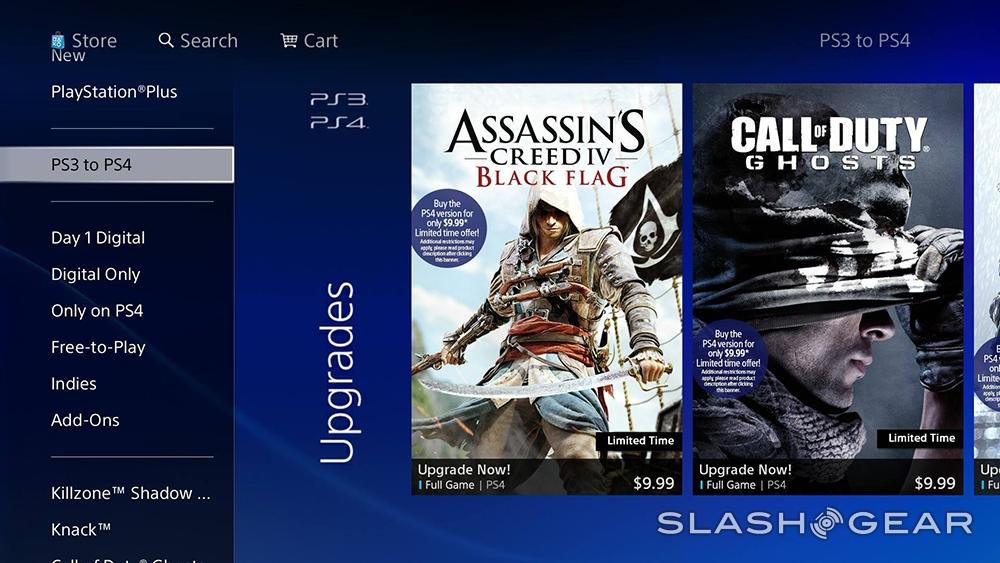Open the Only on PS4 category
Viewport: 1000px width, 563px height.
point(97,311)
